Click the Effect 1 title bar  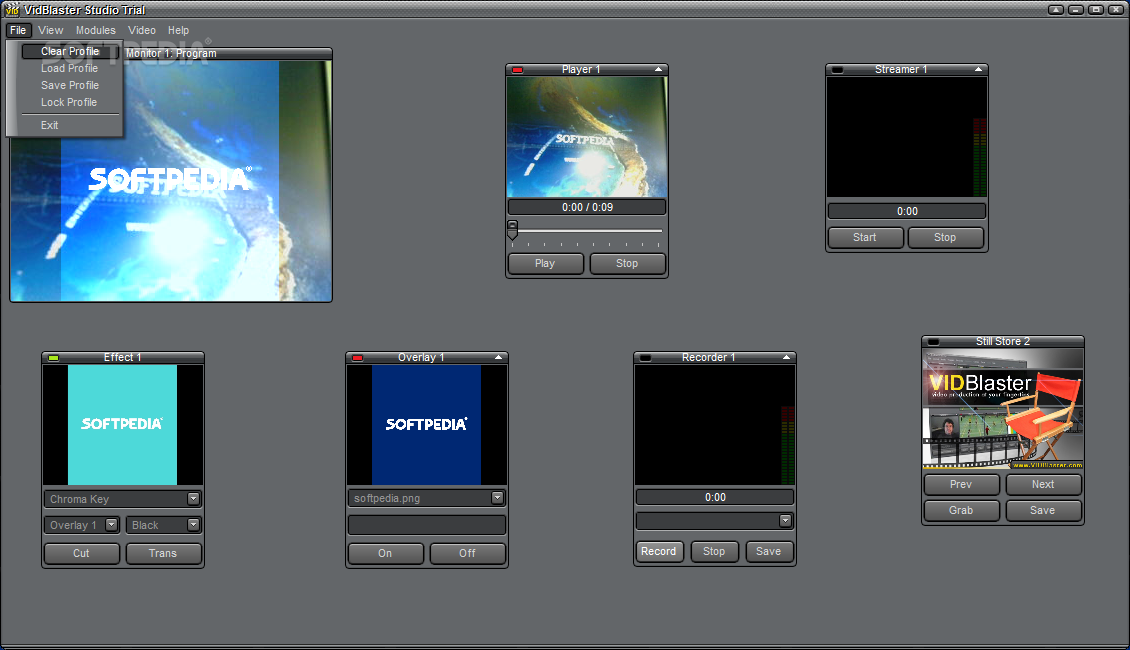pyautogui.click(x=123, y=357)
